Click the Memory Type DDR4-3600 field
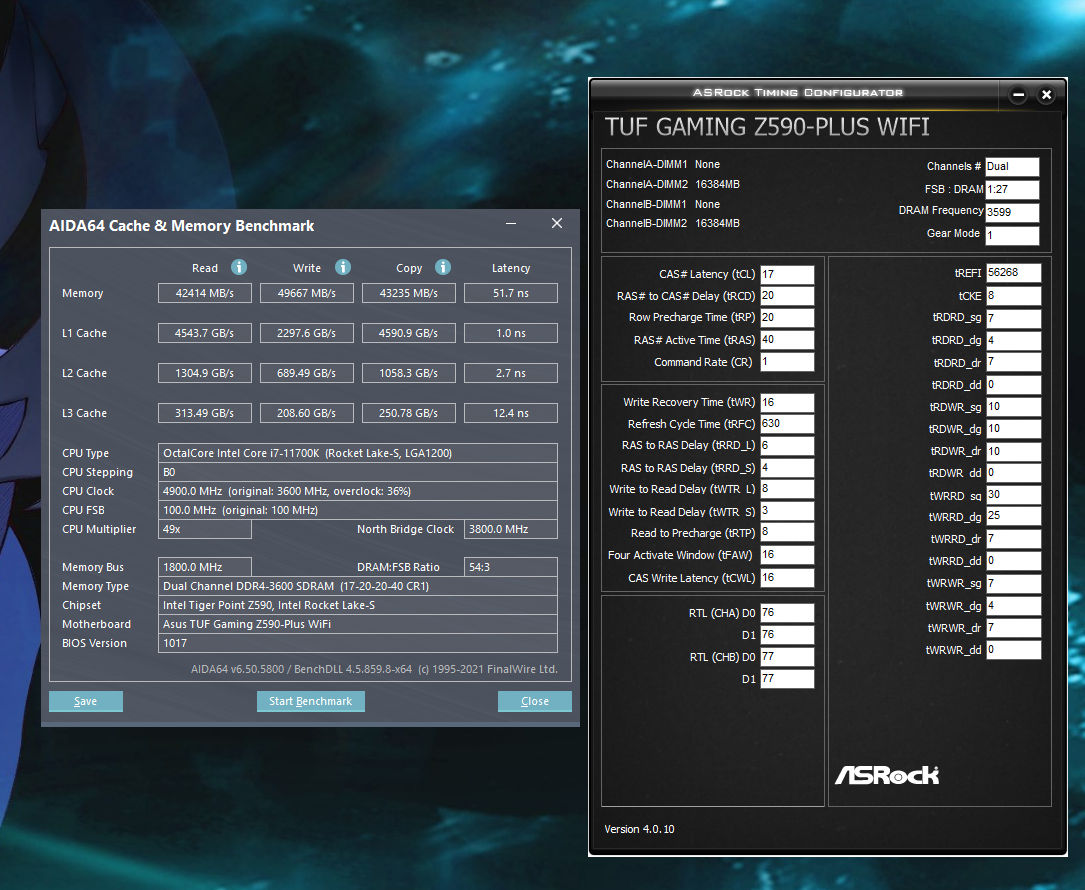The height and width of the screenshot is (890, 1085). (358, 585)
